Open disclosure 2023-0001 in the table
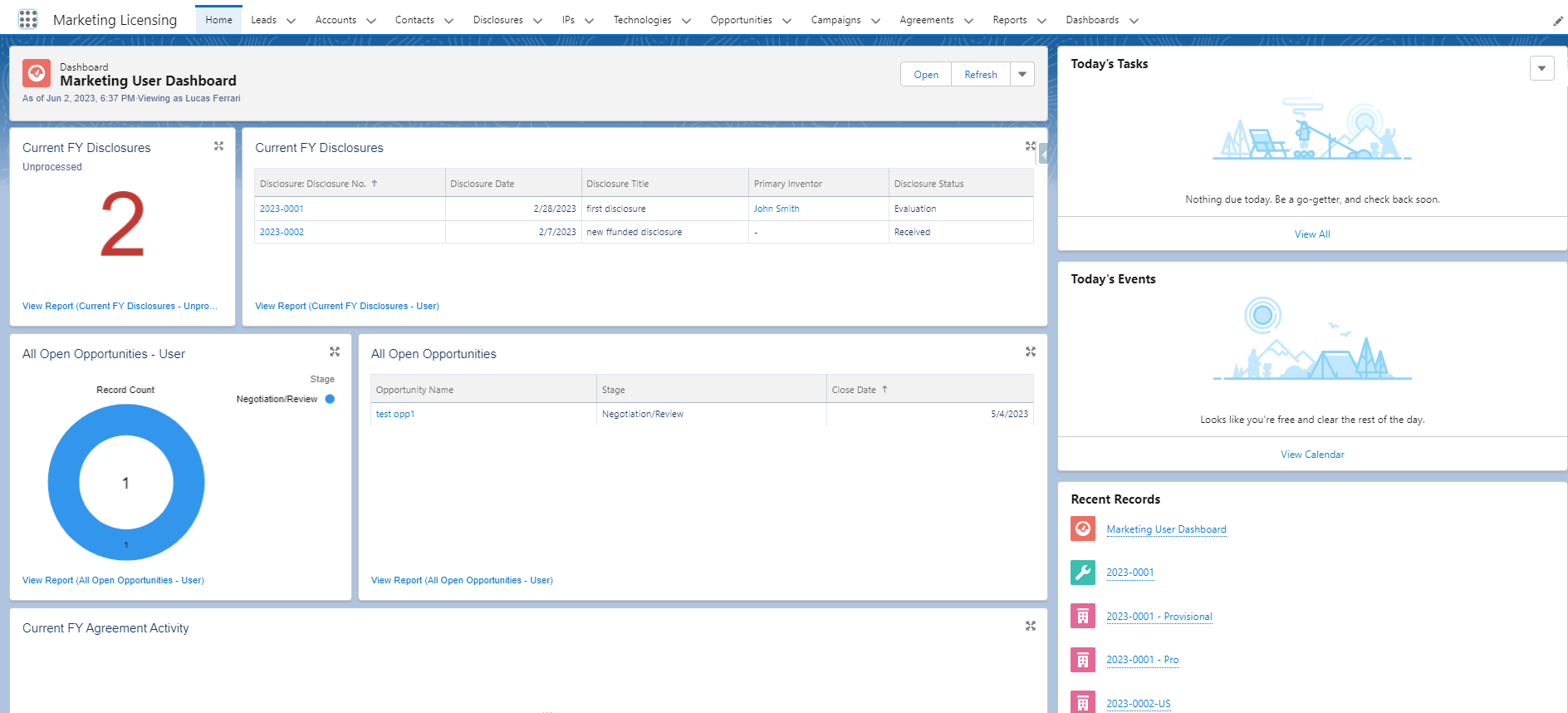The height and width of the screenshot is (713, 1568). [x=282, y=209]
